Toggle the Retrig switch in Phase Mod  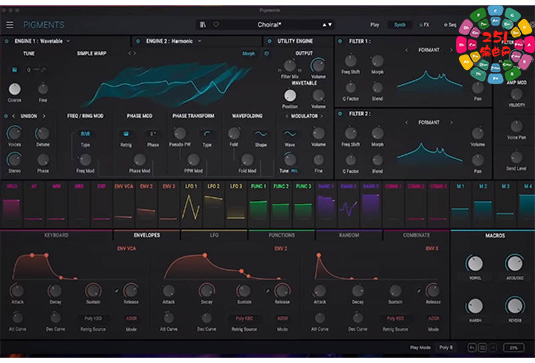pyautogui.click(x=126, y=134)
